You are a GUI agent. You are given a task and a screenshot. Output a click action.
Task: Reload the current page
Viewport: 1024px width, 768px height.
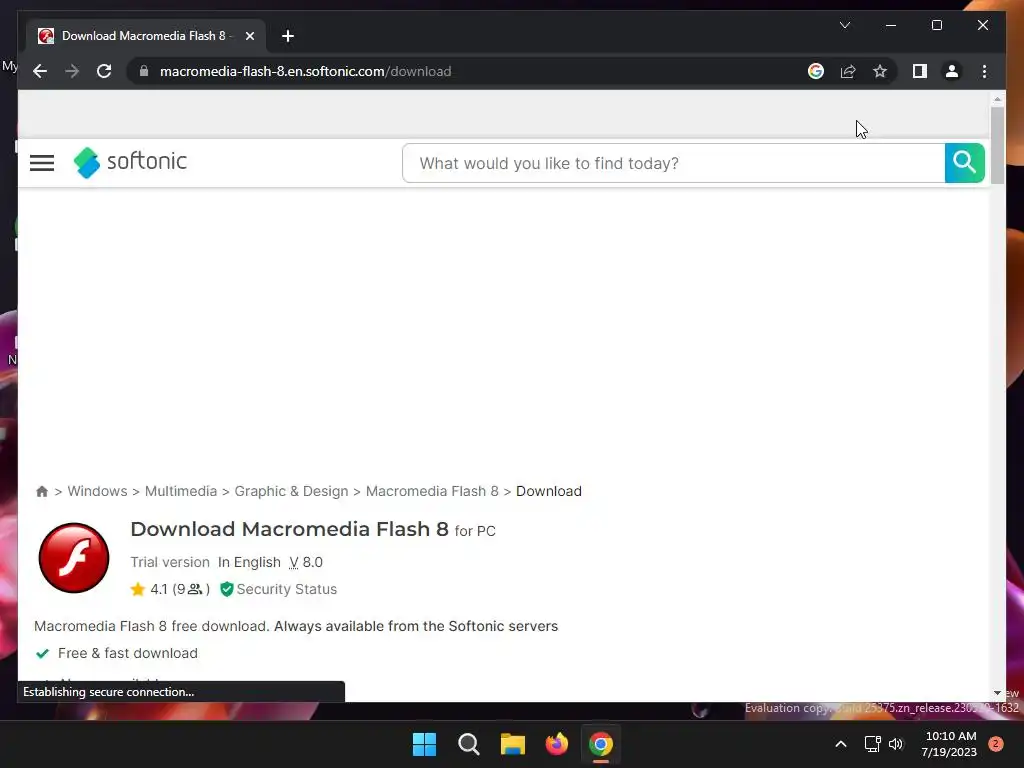(x=104, y=71)
